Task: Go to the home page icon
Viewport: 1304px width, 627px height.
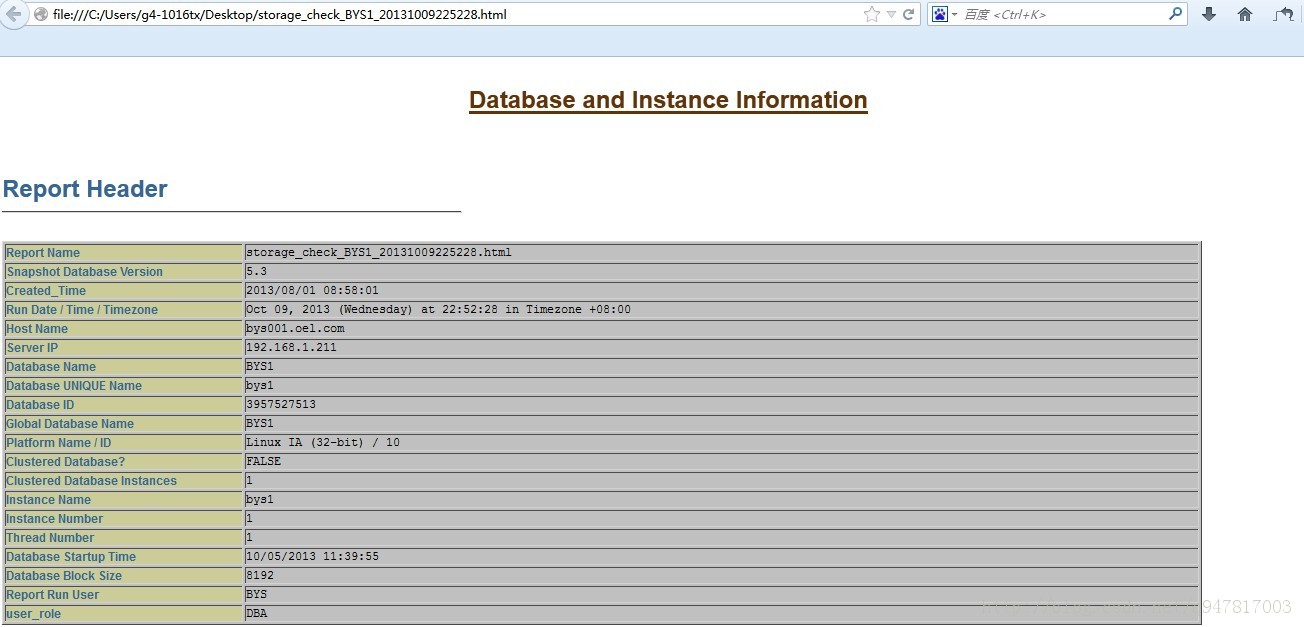Action: click(x=1245, y=14)
